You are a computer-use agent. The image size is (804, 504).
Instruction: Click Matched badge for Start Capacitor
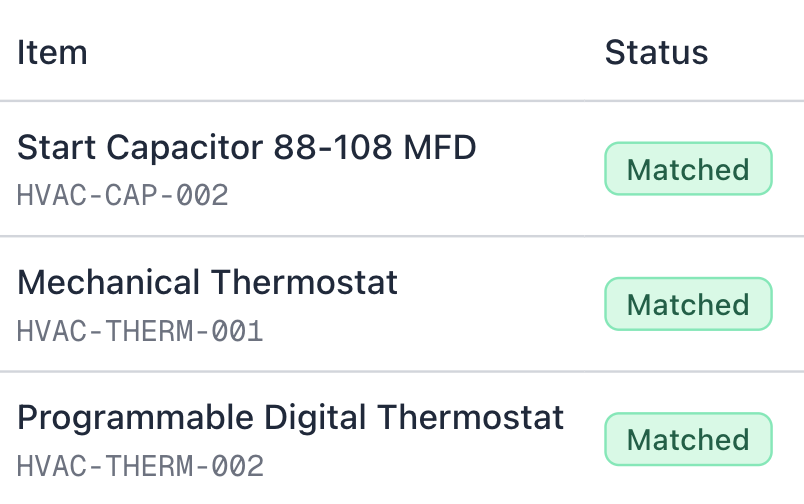tap(688, 169)
